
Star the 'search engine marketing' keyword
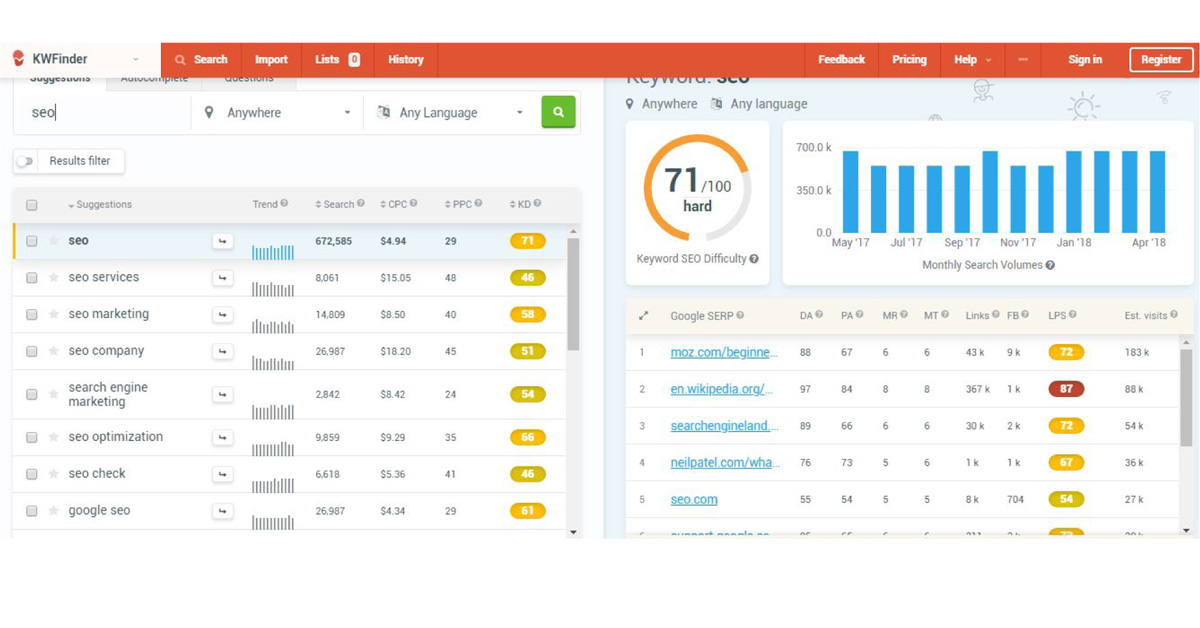click(x=54, y=395)
